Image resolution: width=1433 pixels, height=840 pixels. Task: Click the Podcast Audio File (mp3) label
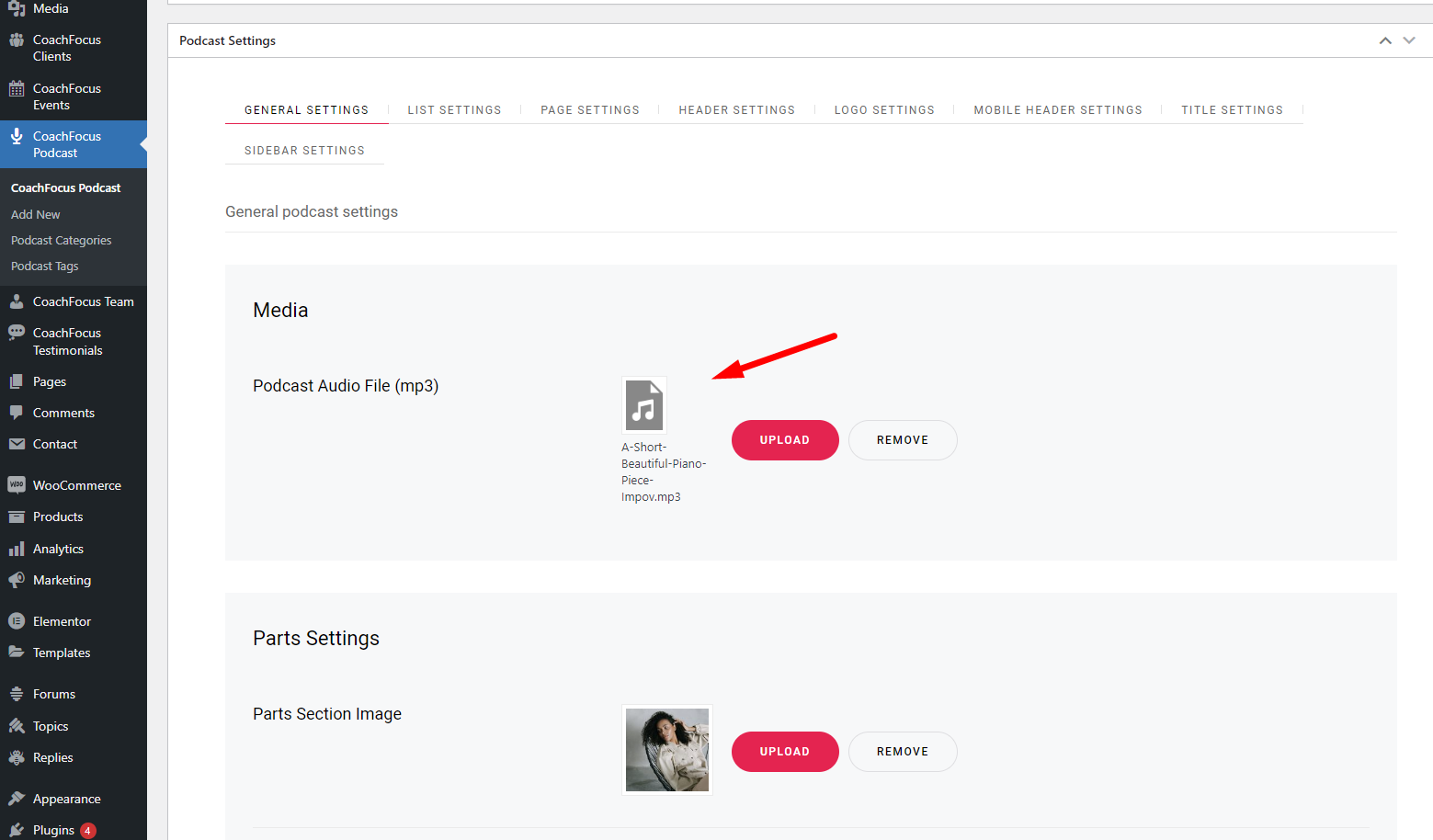click(x=346, y=386)
